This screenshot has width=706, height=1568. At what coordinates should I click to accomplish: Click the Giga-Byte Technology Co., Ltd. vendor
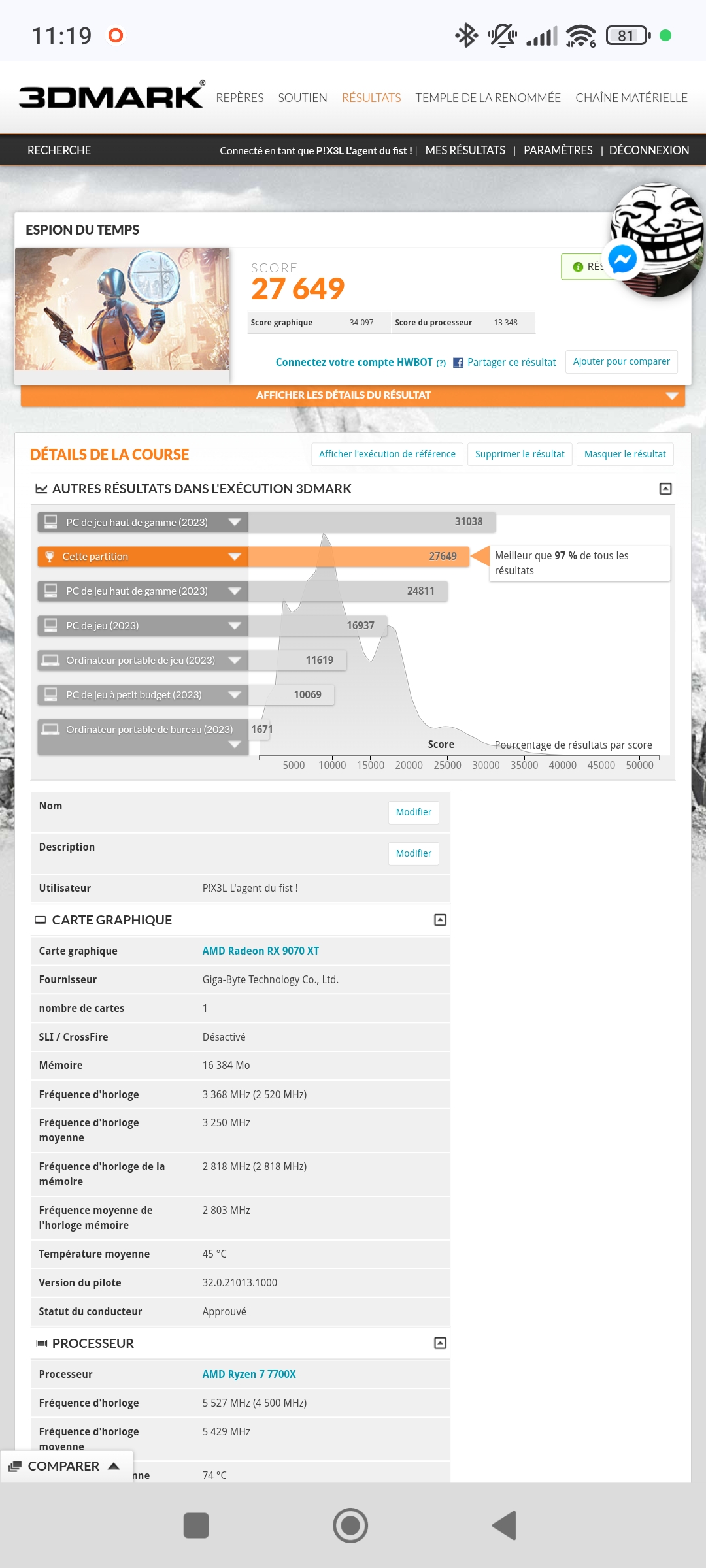[271, 980]
